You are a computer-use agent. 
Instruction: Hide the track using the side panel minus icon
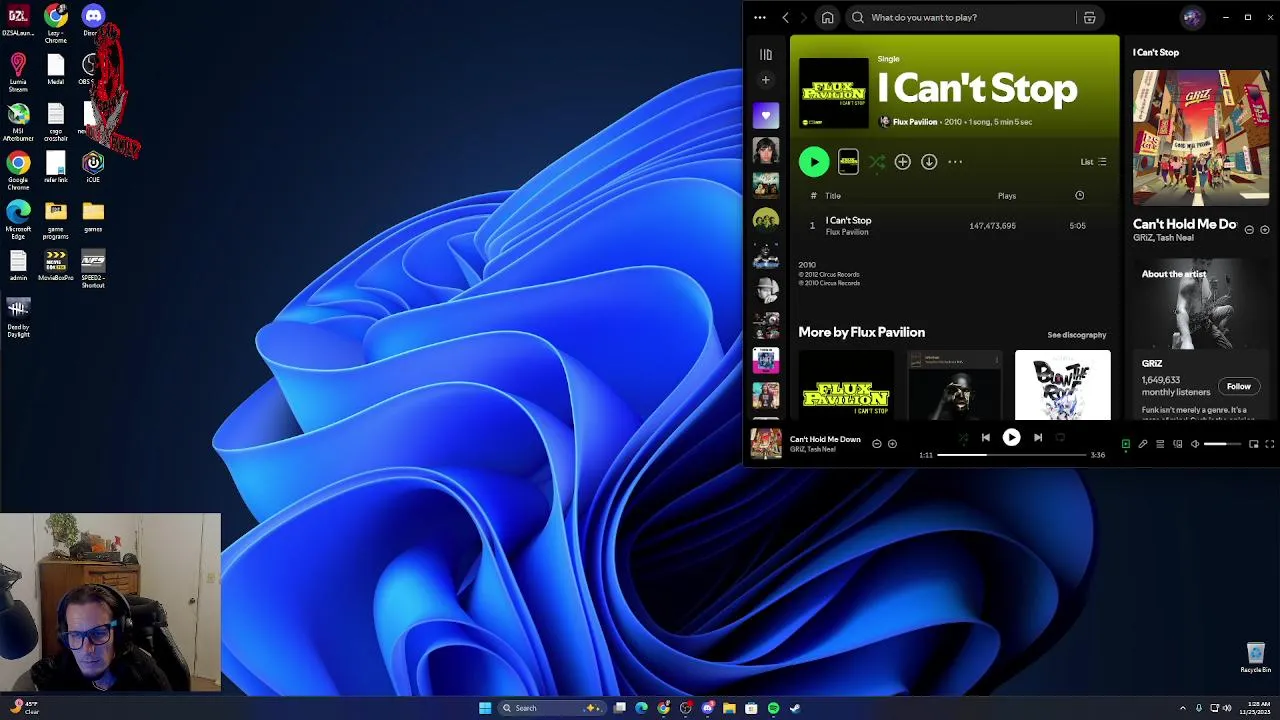pyautogui.click(x=1249, y=230)
